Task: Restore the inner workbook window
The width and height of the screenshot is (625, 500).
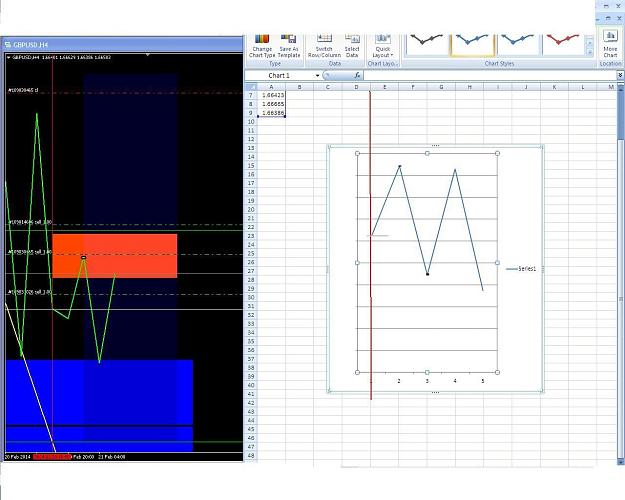Action: 608,18
